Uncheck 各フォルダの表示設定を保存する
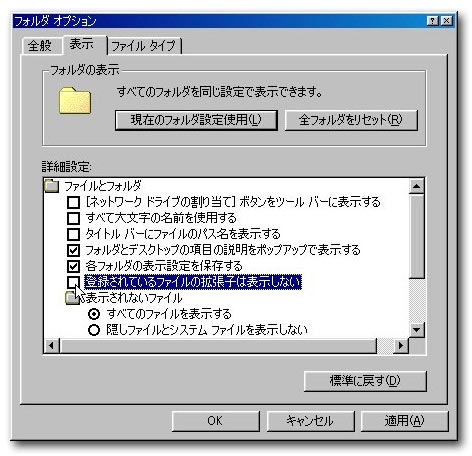The height and width of the screenshot is (456, 472). click(x=73, y=266)
